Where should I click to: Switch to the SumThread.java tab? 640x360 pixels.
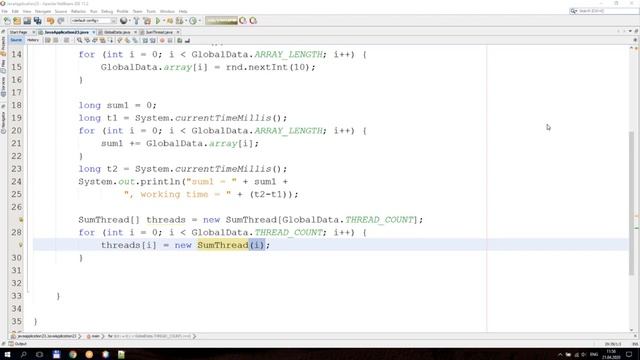click(159, 32)
